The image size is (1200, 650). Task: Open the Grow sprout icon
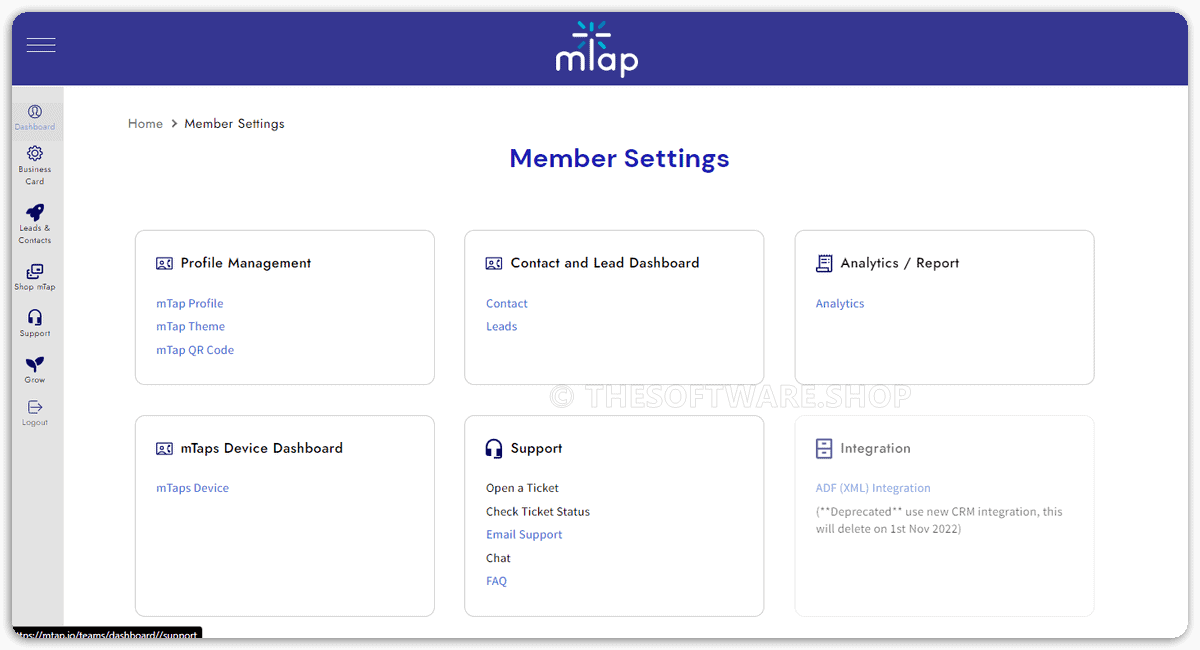point(35,364)
